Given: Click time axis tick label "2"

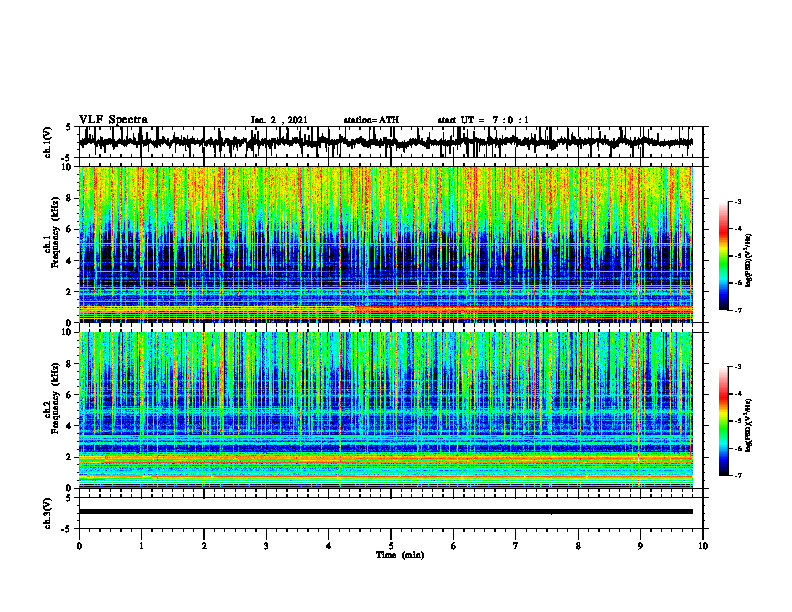Looking at the screenshot, I should click(x=204, y=546).
